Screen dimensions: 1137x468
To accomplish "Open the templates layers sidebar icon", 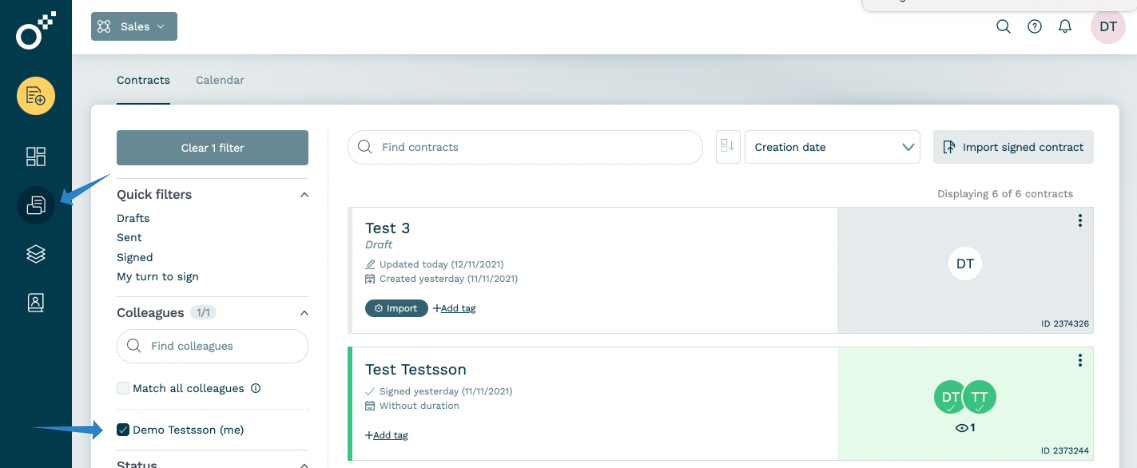I will [x=36, y=254].
